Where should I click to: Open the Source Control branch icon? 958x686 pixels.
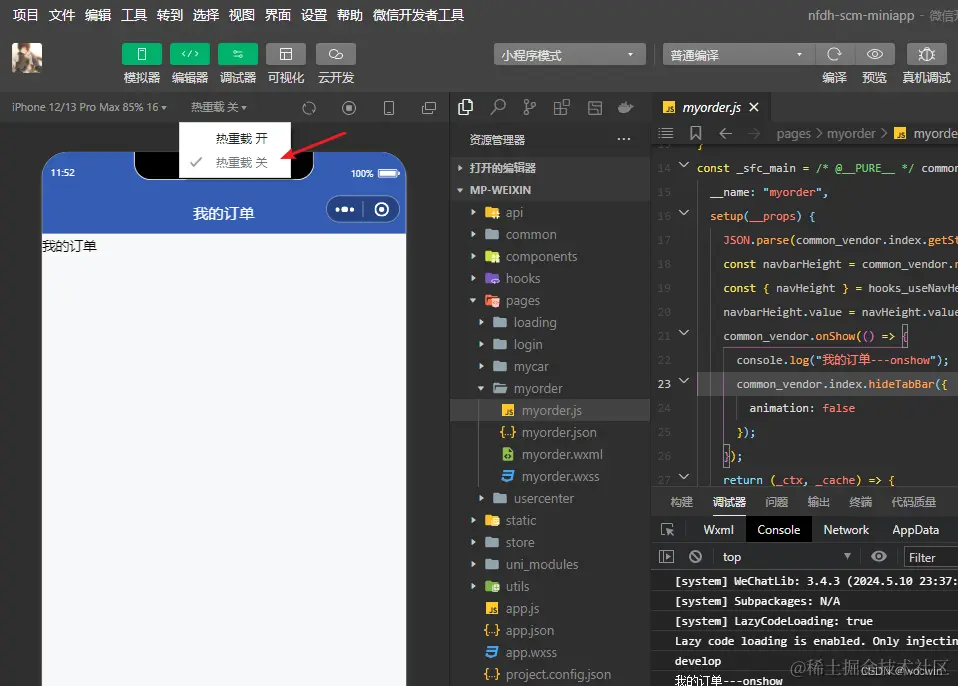(530, 108)
